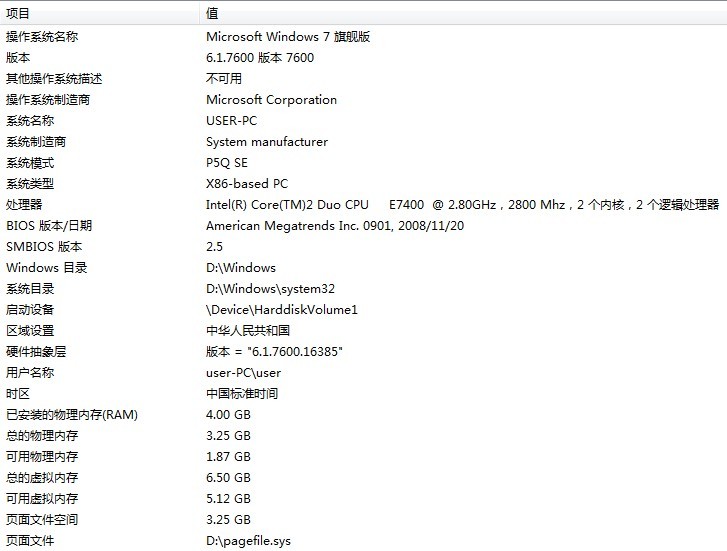727x551 pixels.
Task: Select the 区域设置 row label
Action: tap(30, 331)
